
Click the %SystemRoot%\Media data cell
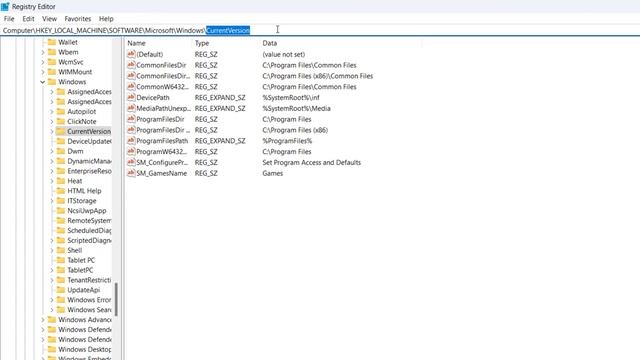pyautogui.click(x=296, y=108)
